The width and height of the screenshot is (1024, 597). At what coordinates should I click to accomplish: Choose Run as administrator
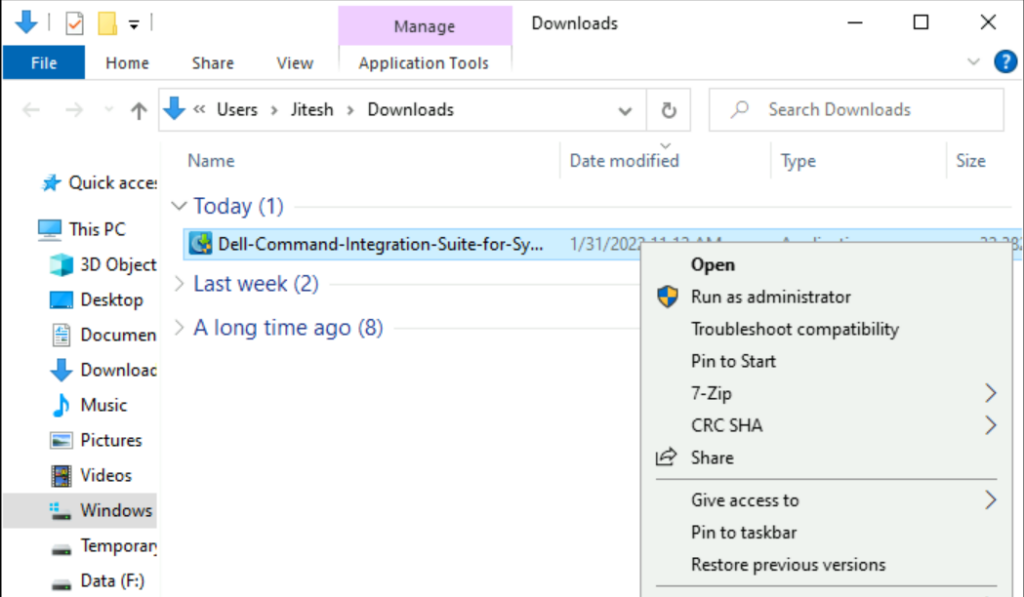[771, 297]
